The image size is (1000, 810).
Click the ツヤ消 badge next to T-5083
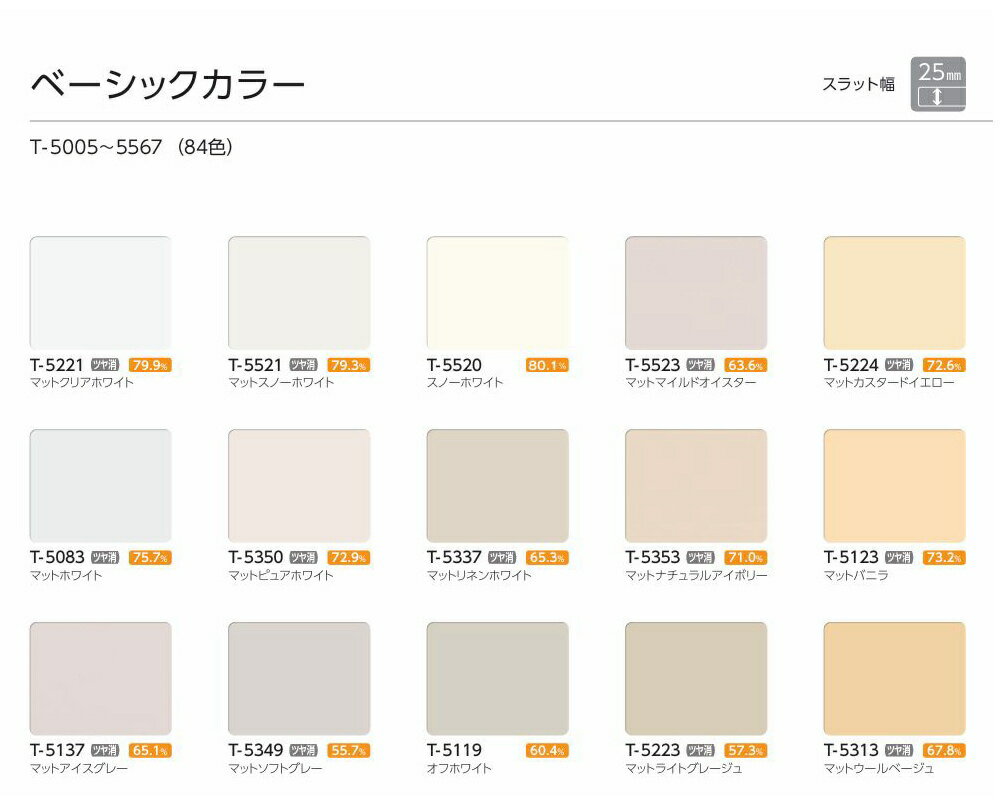105,558
